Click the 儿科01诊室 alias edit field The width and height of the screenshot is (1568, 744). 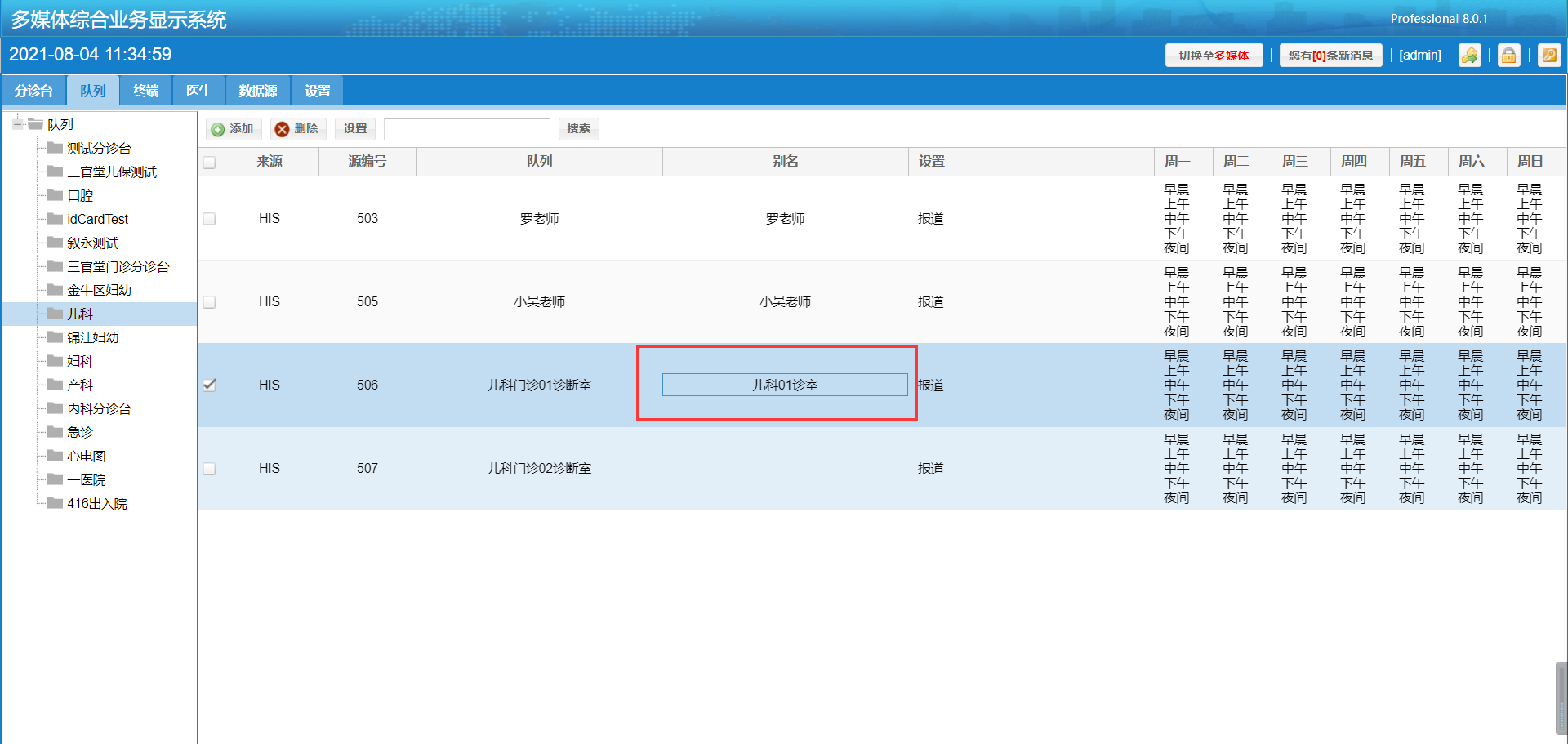785,385
